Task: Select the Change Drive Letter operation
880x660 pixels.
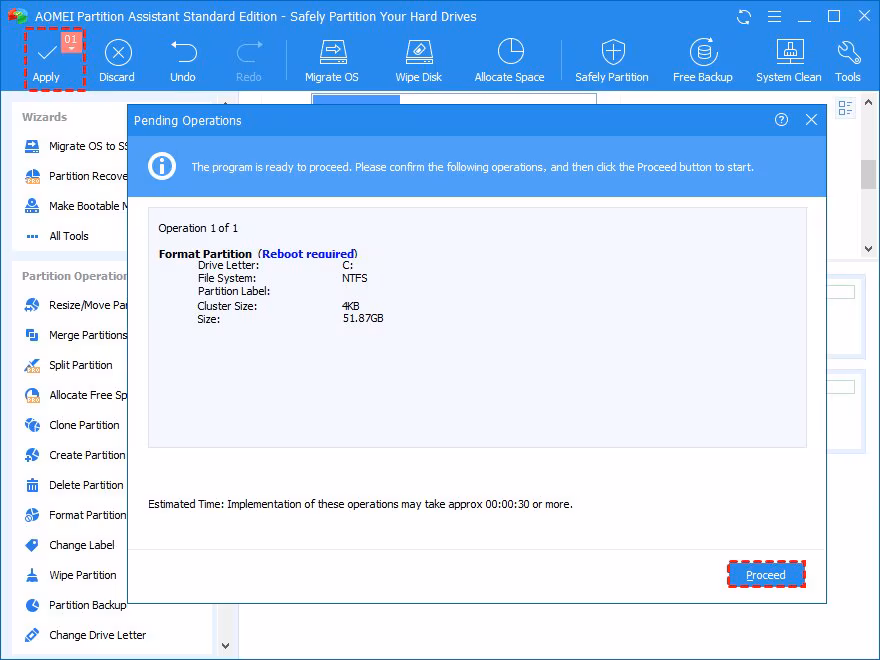Action: coord(85,635)
